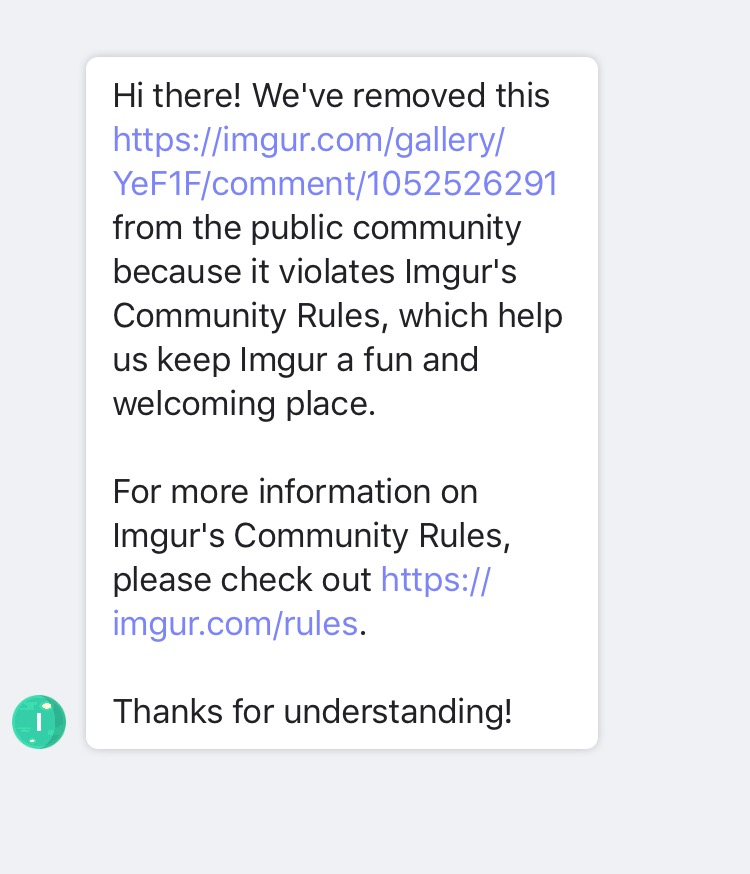Open the imgur.com/rules link
The image size is (750, 874).
pos(235,623)
